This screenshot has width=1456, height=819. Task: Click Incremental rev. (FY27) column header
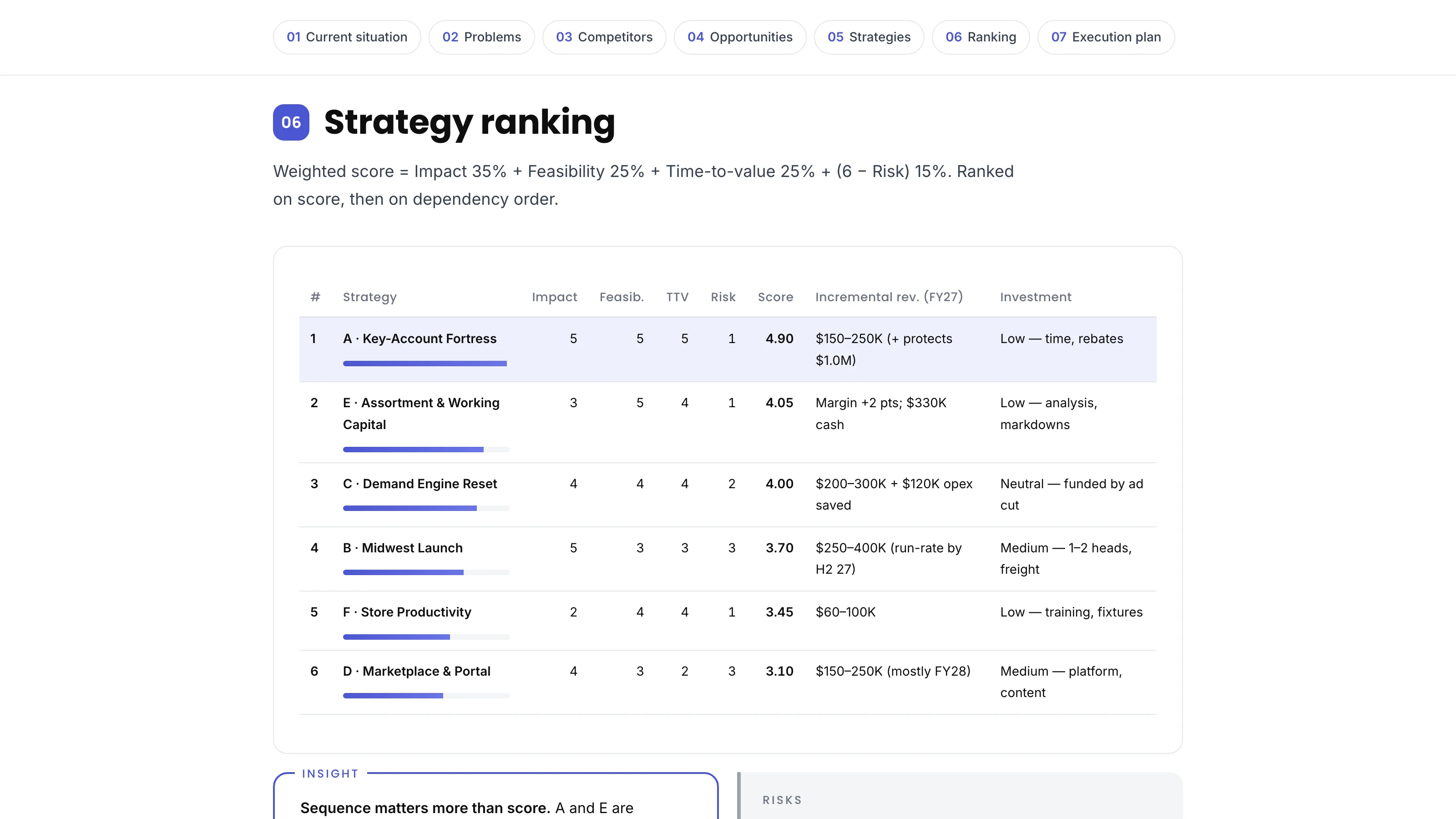coord(889,297)
